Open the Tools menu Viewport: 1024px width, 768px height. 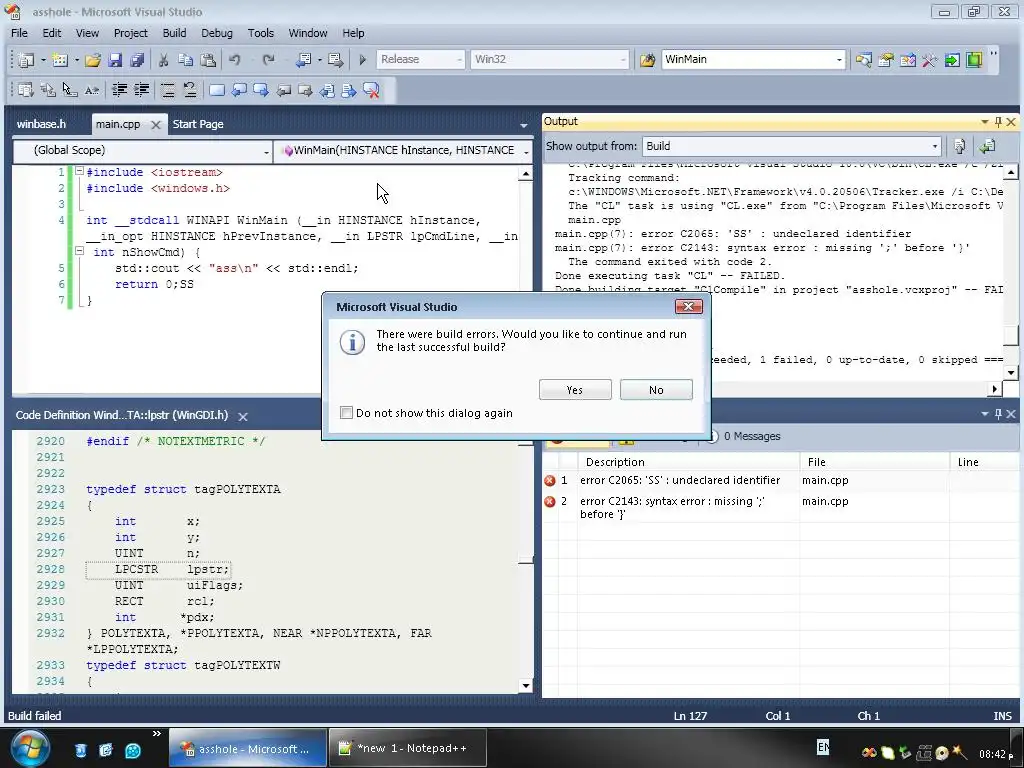click(x=261, y=33)
